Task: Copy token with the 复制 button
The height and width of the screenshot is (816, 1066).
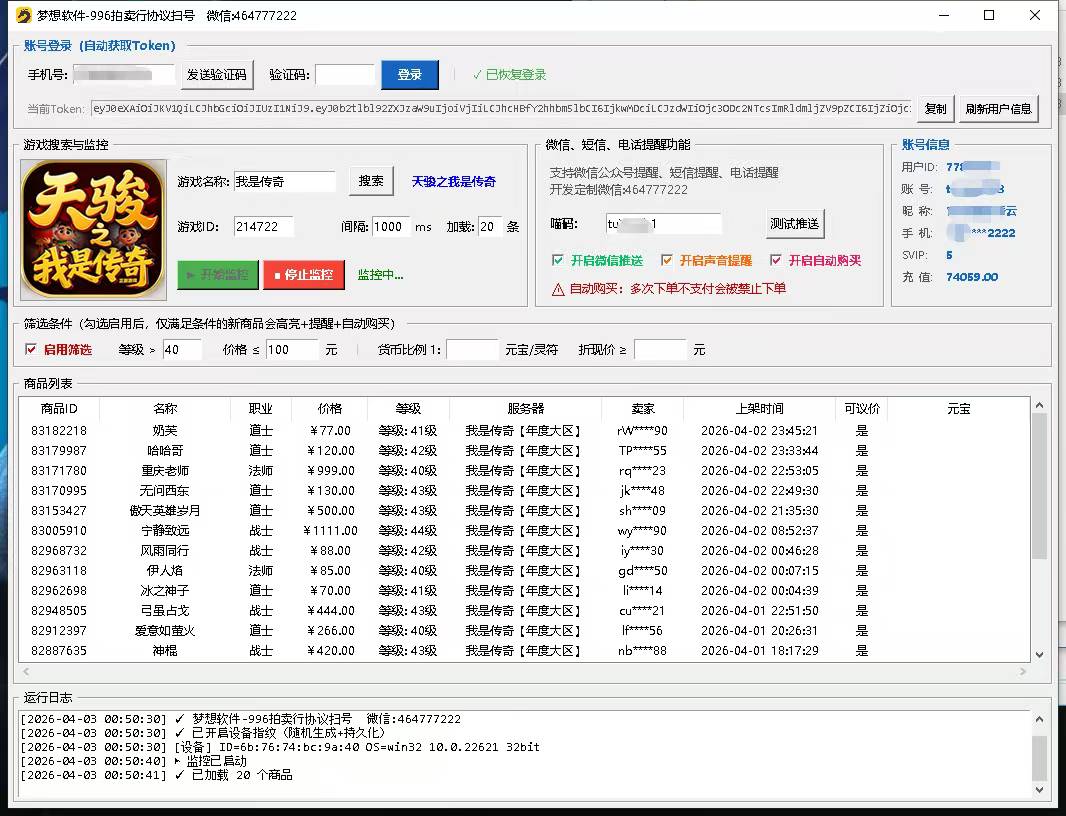Action: 935,108
